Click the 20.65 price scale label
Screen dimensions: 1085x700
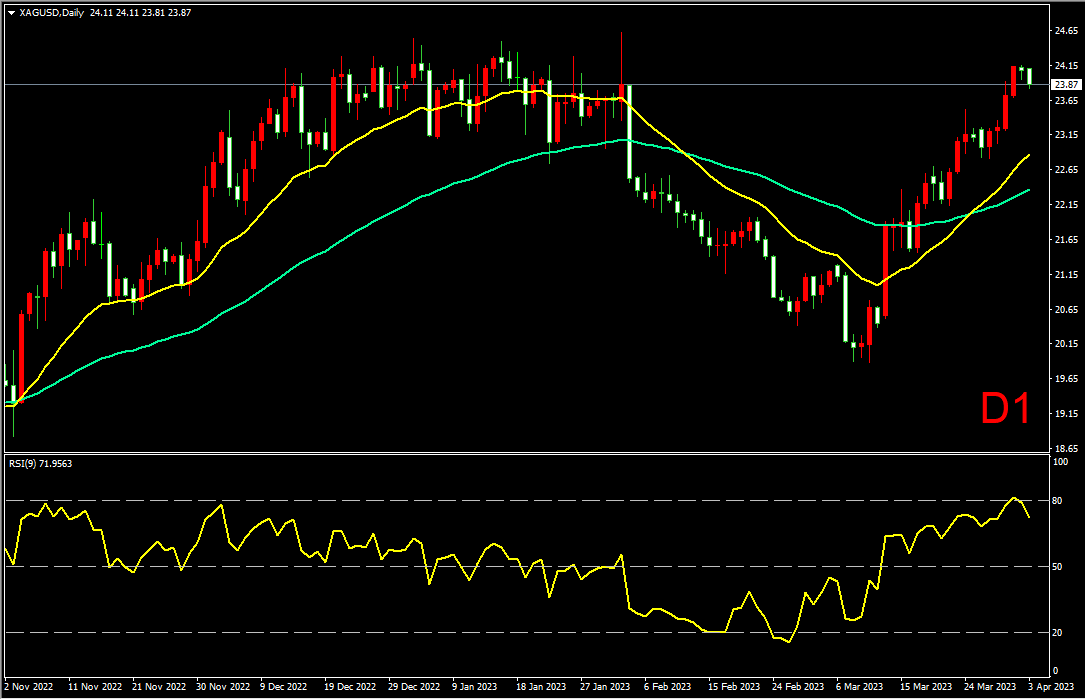click(x=1066, y=309)
